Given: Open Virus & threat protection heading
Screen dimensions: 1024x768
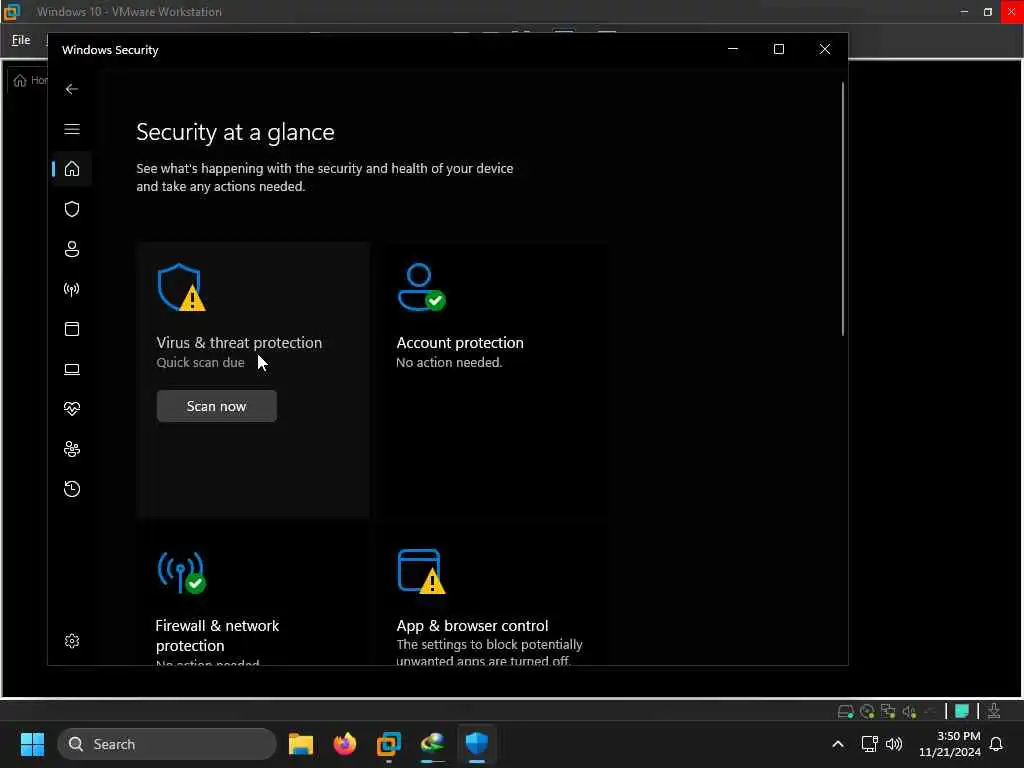Looking at the screenshot, I should pos(239,343).
